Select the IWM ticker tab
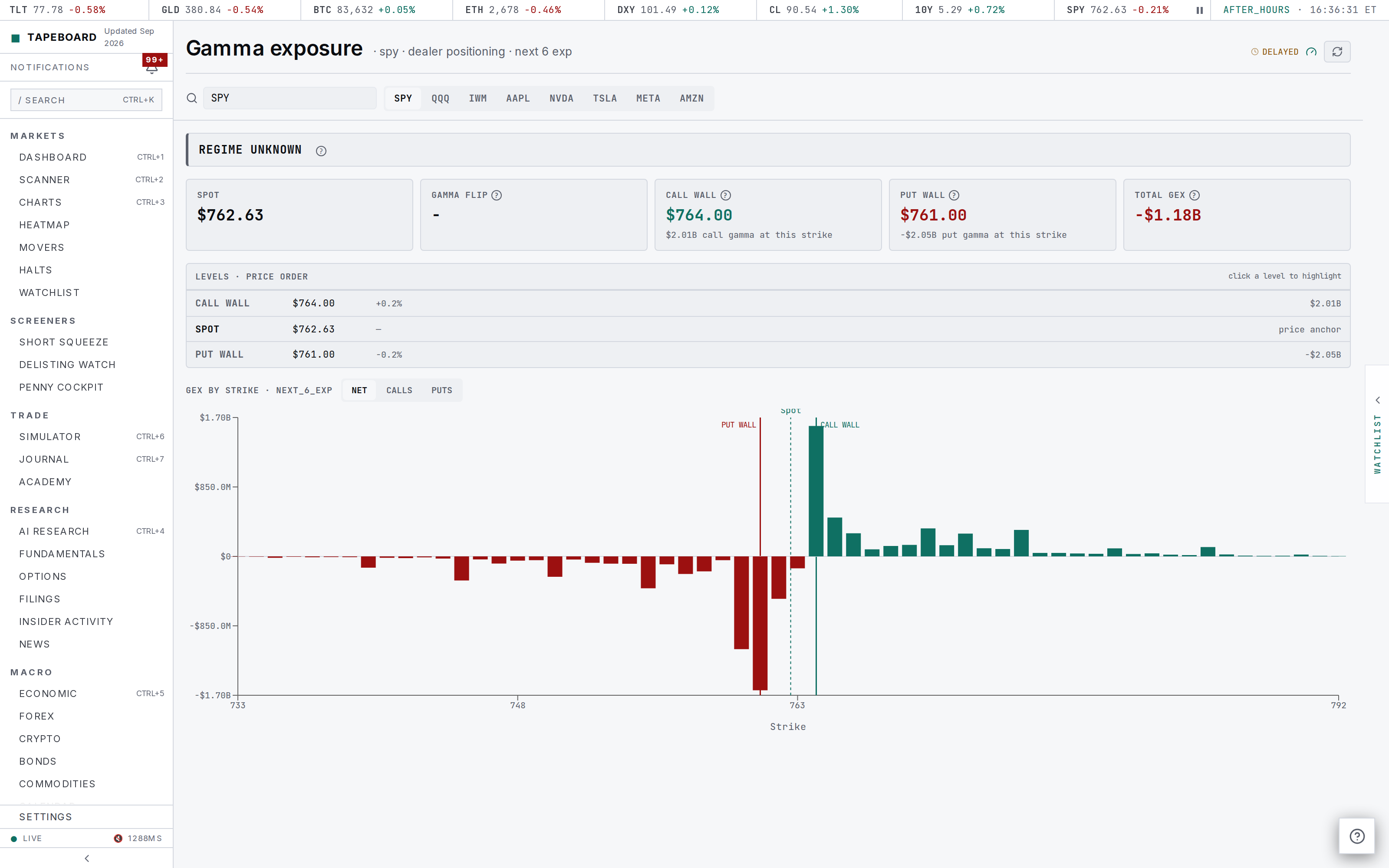Screen dimensions: 1389x868 tap(477, 98)
